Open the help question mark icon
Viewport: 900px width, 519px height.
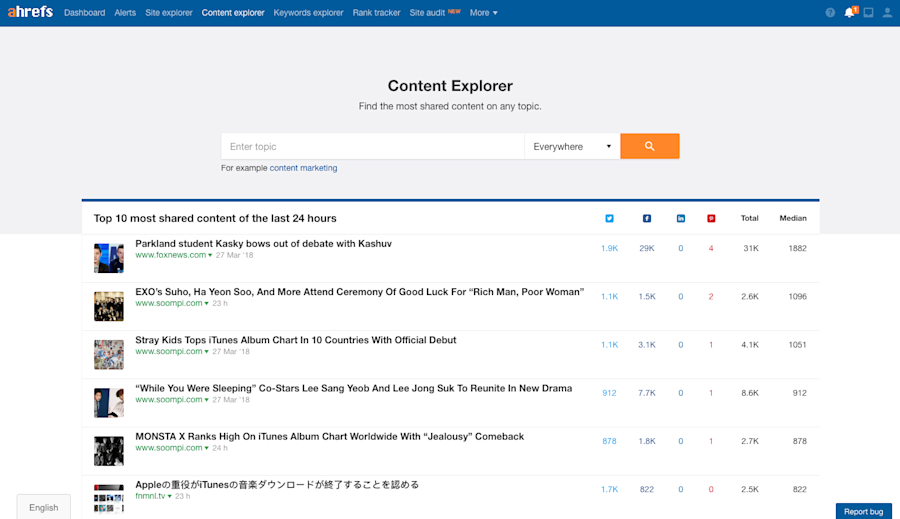click(830, 13)
